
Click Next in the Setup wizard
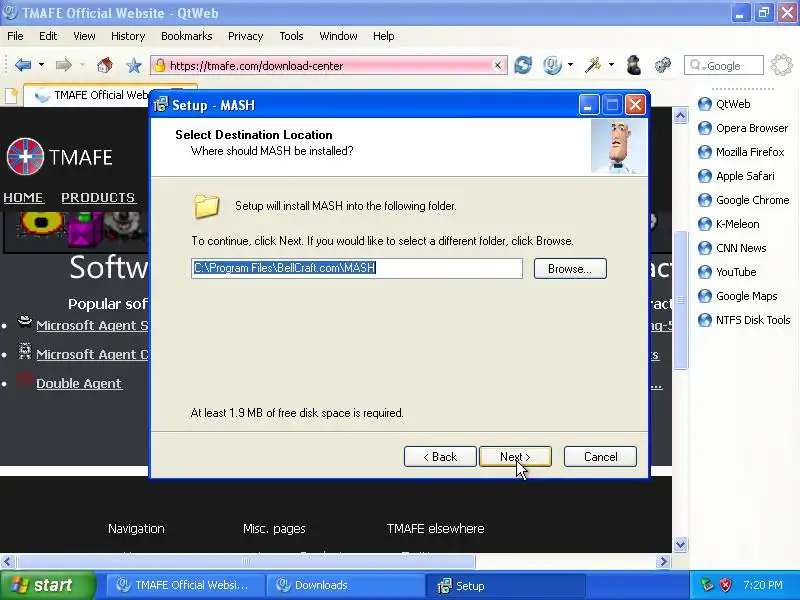(515, 457)
